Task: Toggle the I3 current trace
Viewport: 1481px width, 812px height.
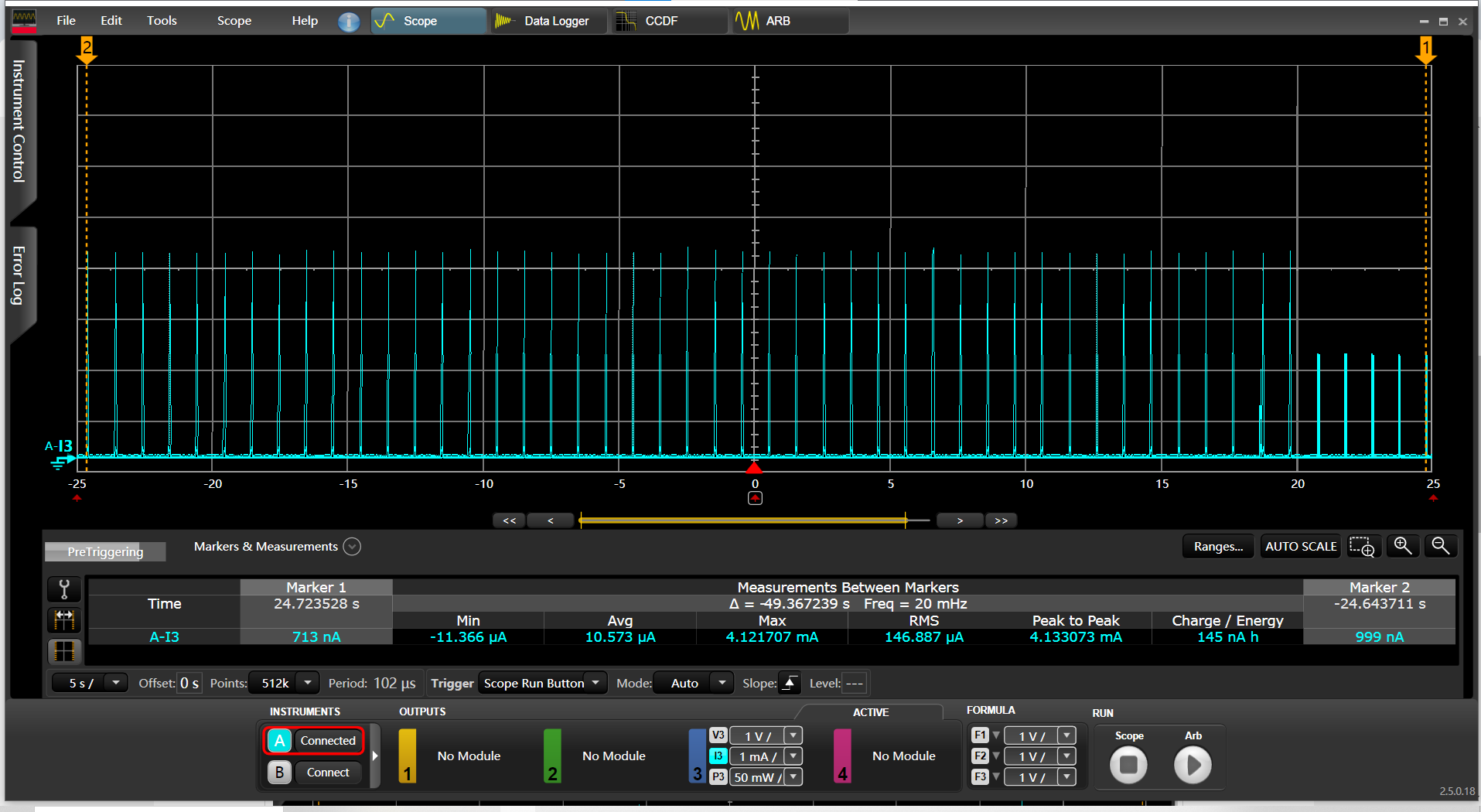Action: coord(718,756)
